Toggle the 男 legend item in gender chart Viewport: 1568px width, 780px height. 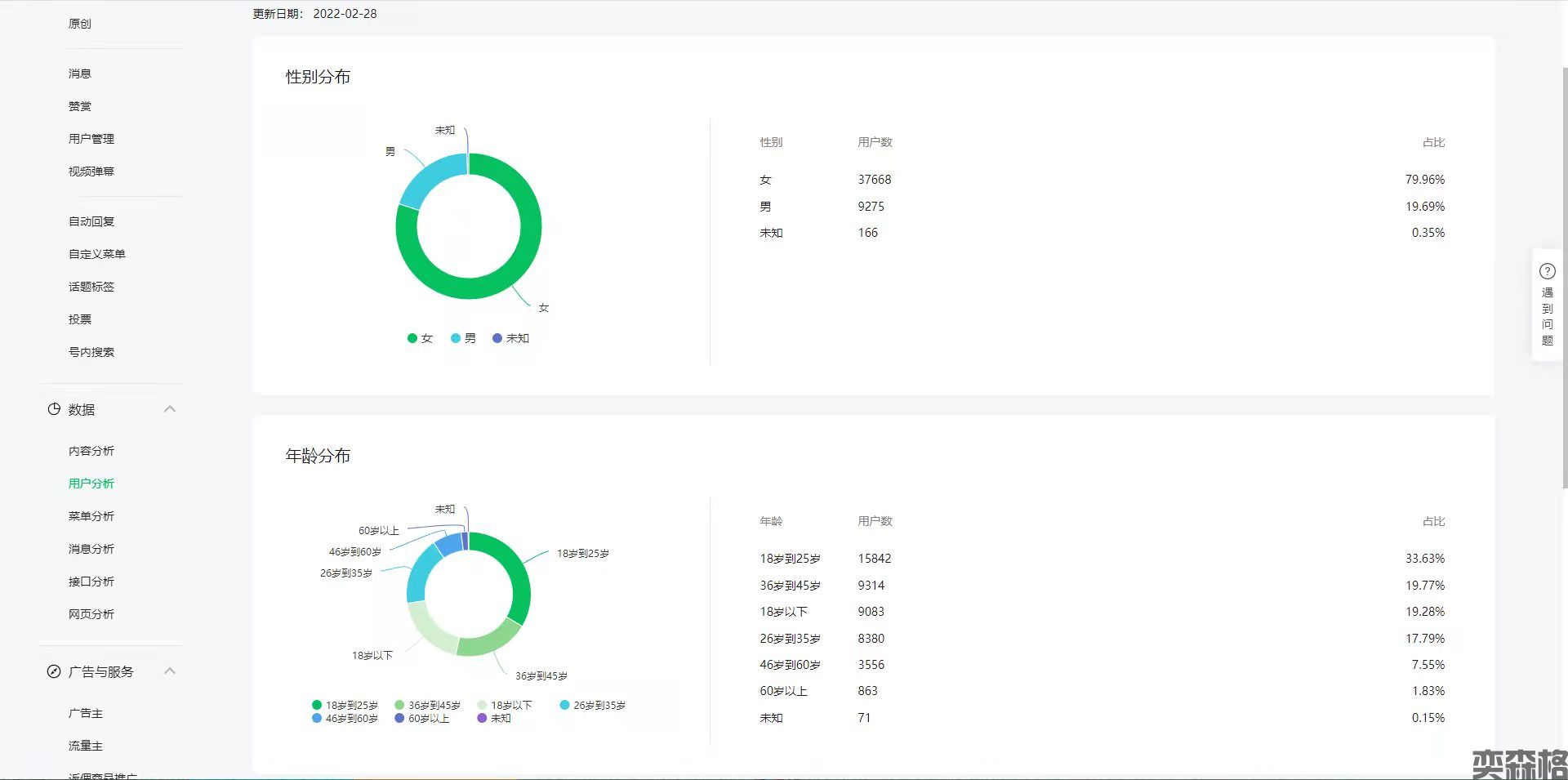(x=463, y=338)
